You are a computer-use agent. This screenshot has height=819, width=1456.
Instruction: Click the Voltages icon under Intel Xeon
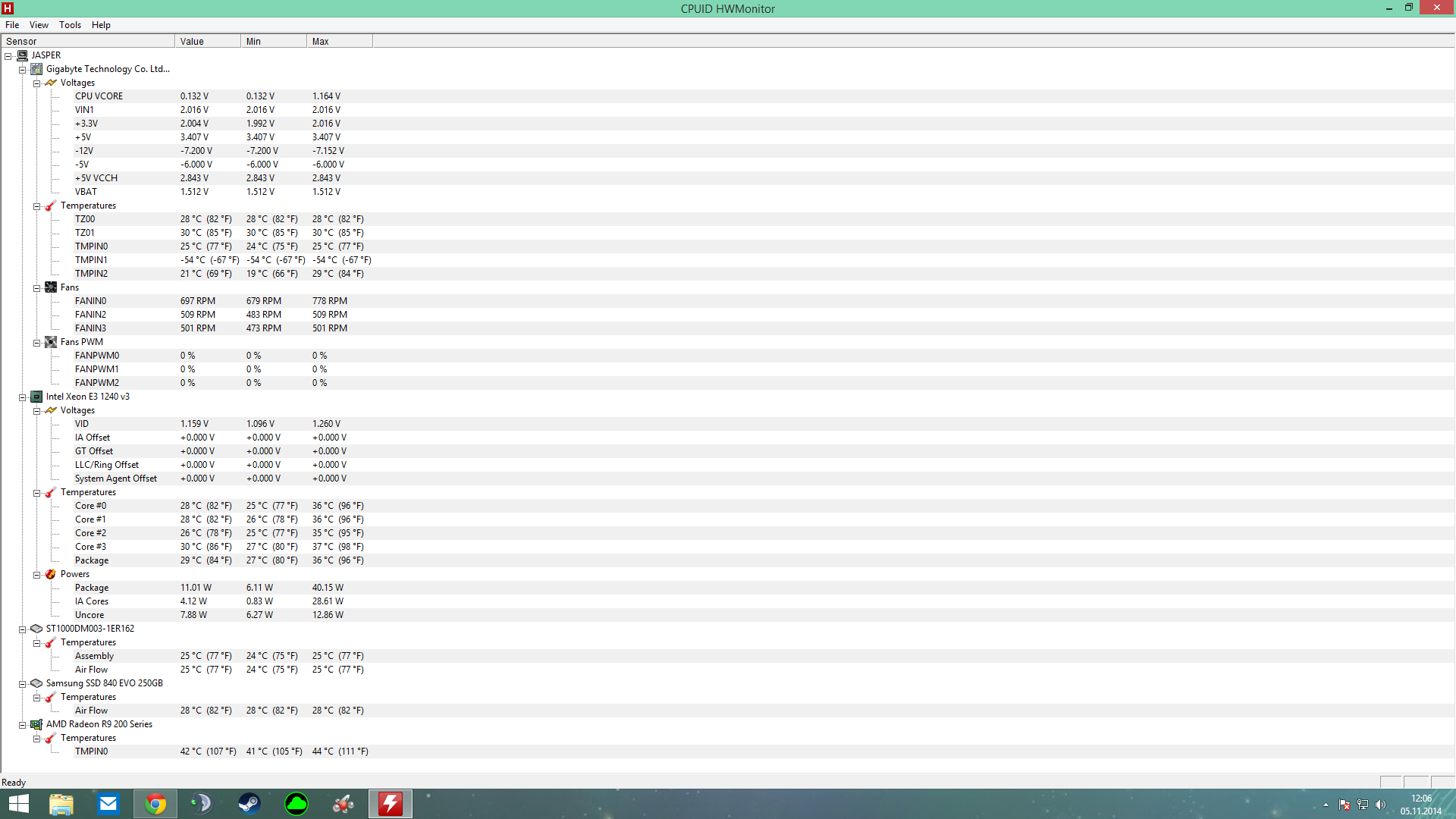(x=51, y=410)
